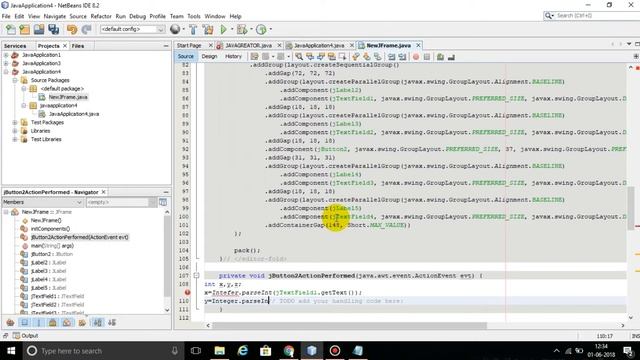The height and width of the screenshot is (360, 640).
Task: Click the Shift Line Right icon
Action: [402, 57]
